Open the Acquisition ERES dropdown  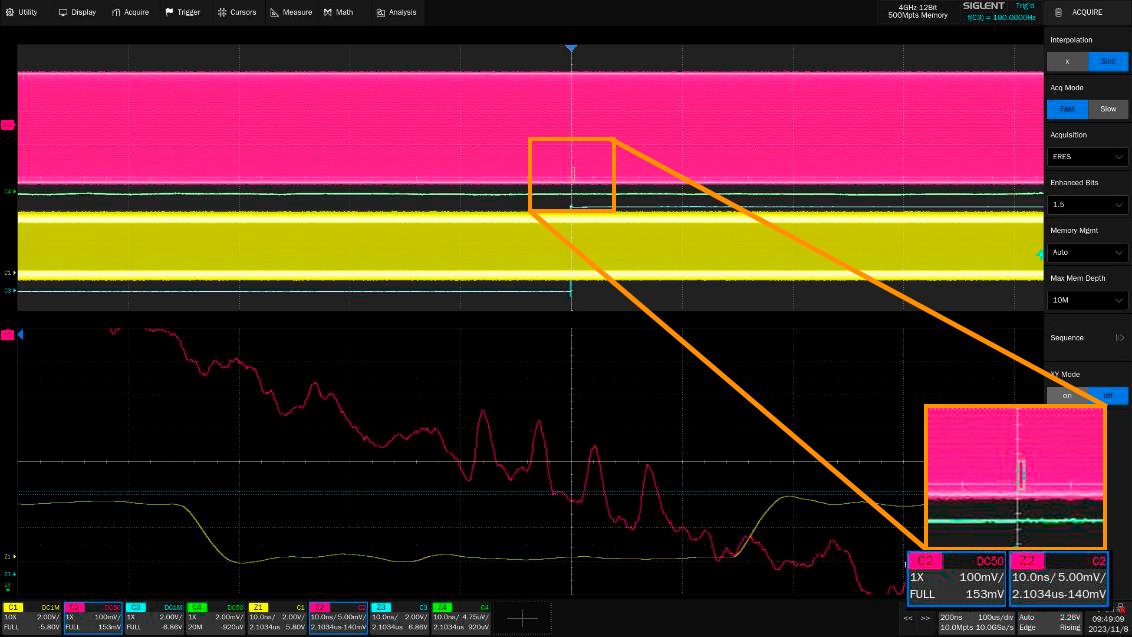click(x=1087, y=157)
